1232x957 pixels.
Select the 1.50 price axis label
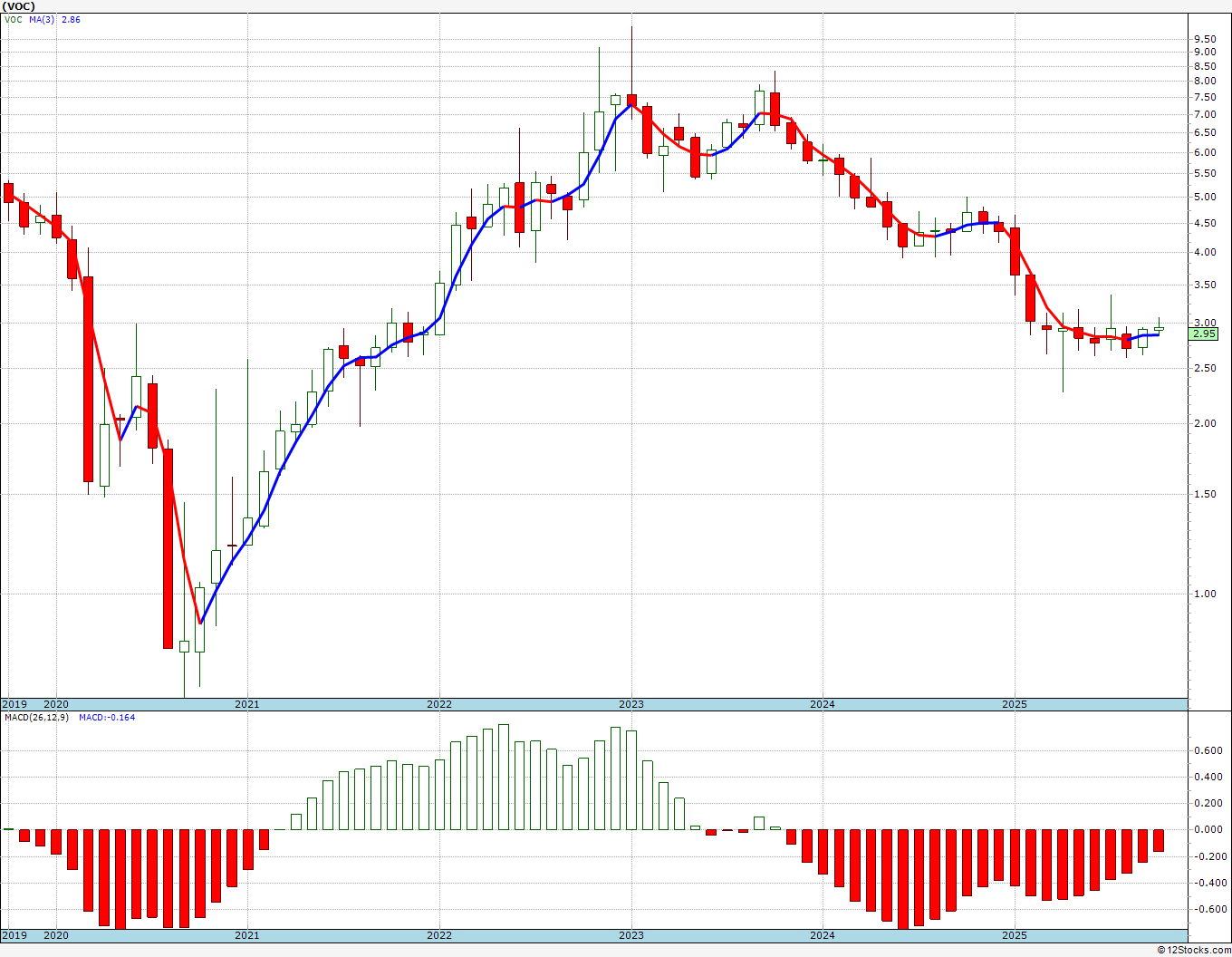coord(1205,494)
